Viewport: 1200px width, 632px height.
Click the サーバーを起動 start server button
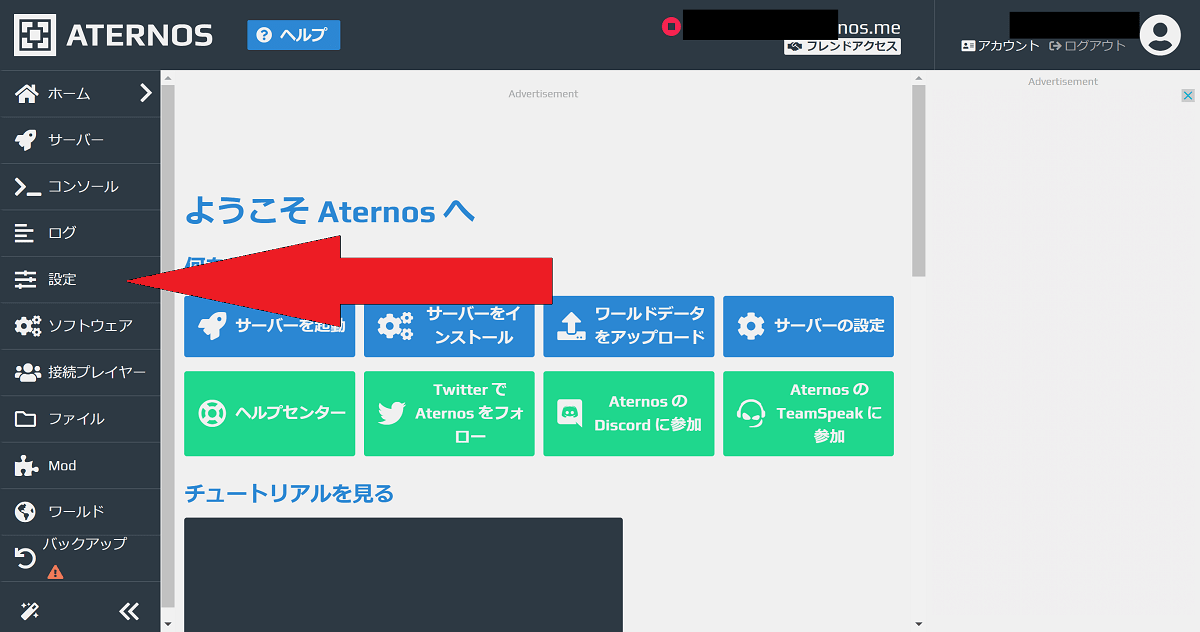click(269, 326)
